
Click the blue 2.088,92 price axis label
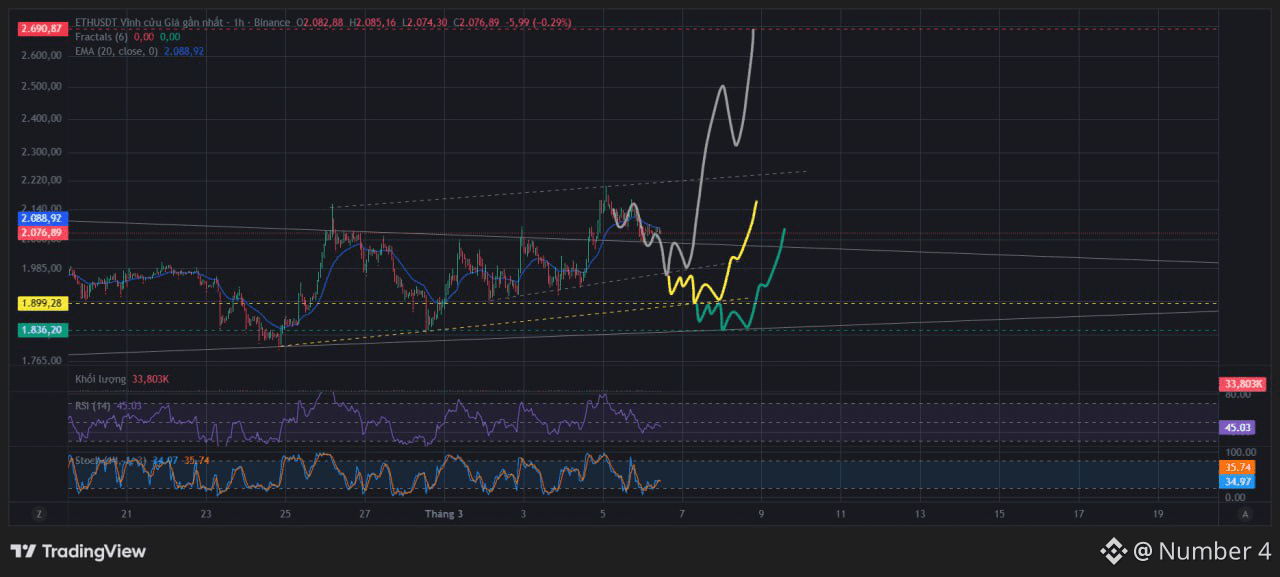(41, 217)
